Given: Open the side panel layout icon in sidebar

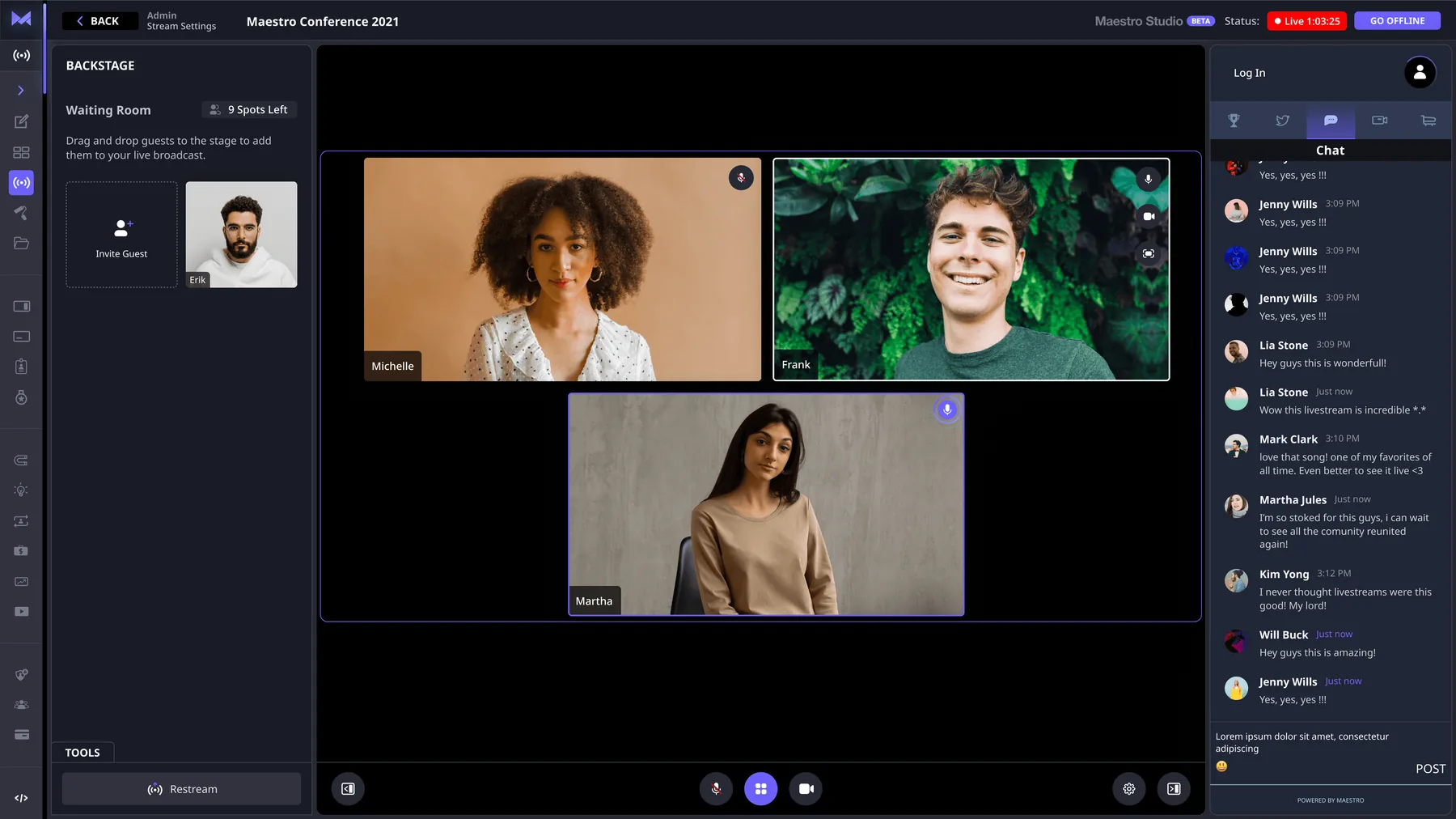Looking at the screenshot, I should point(21,307).
